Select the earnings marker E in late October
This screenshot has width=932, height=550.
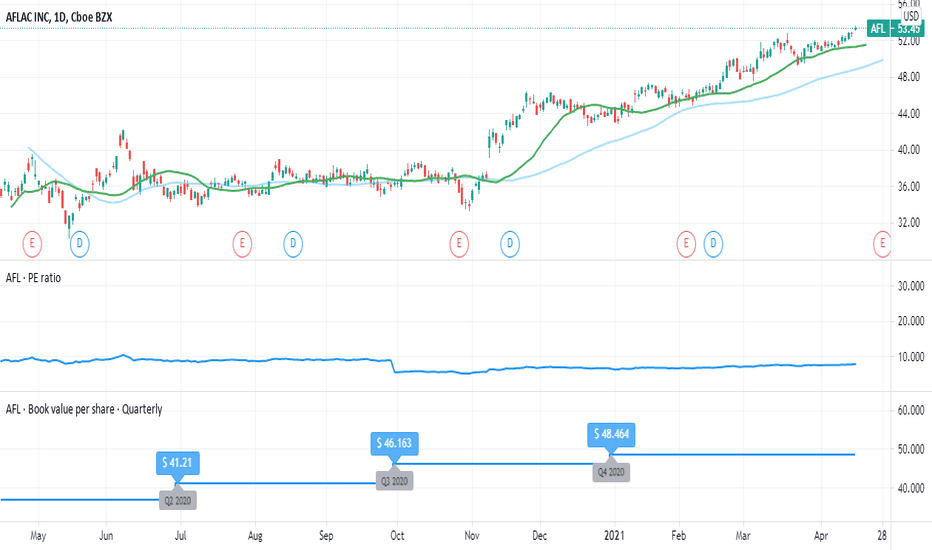click(x=459, y=244)
